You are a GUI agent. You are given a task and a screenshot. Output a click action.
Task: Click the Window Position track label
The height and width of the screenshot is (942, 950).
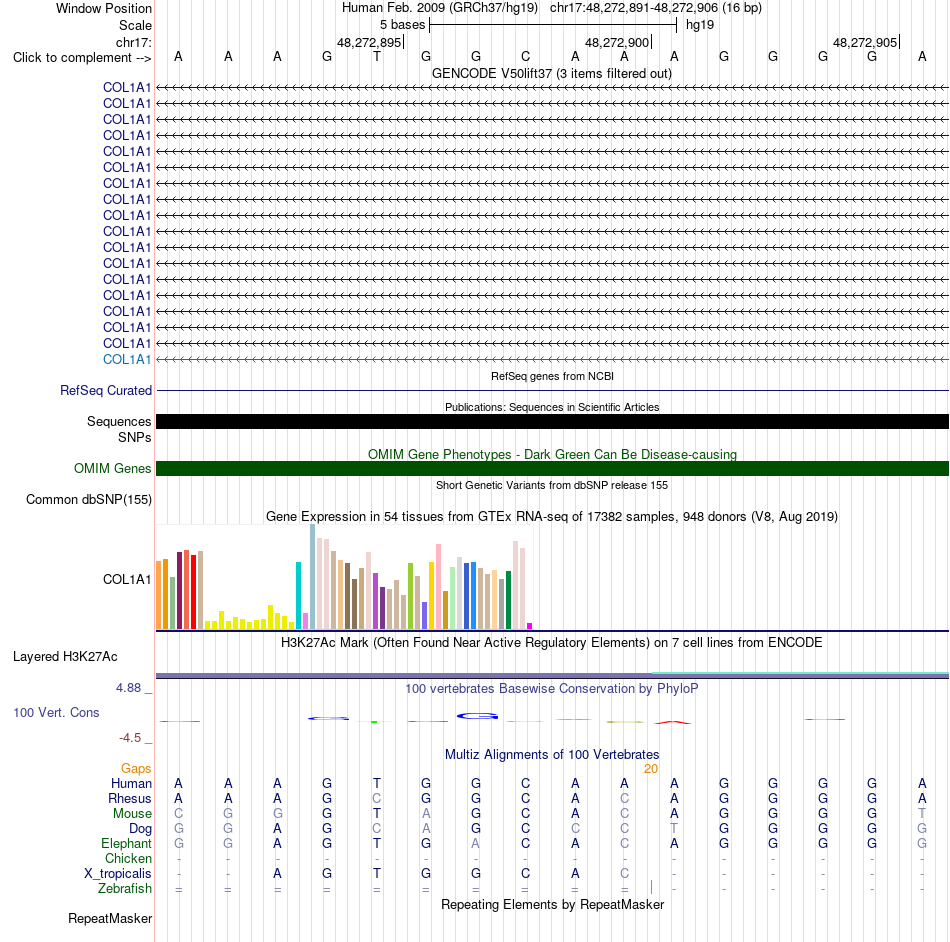[104, 8]
